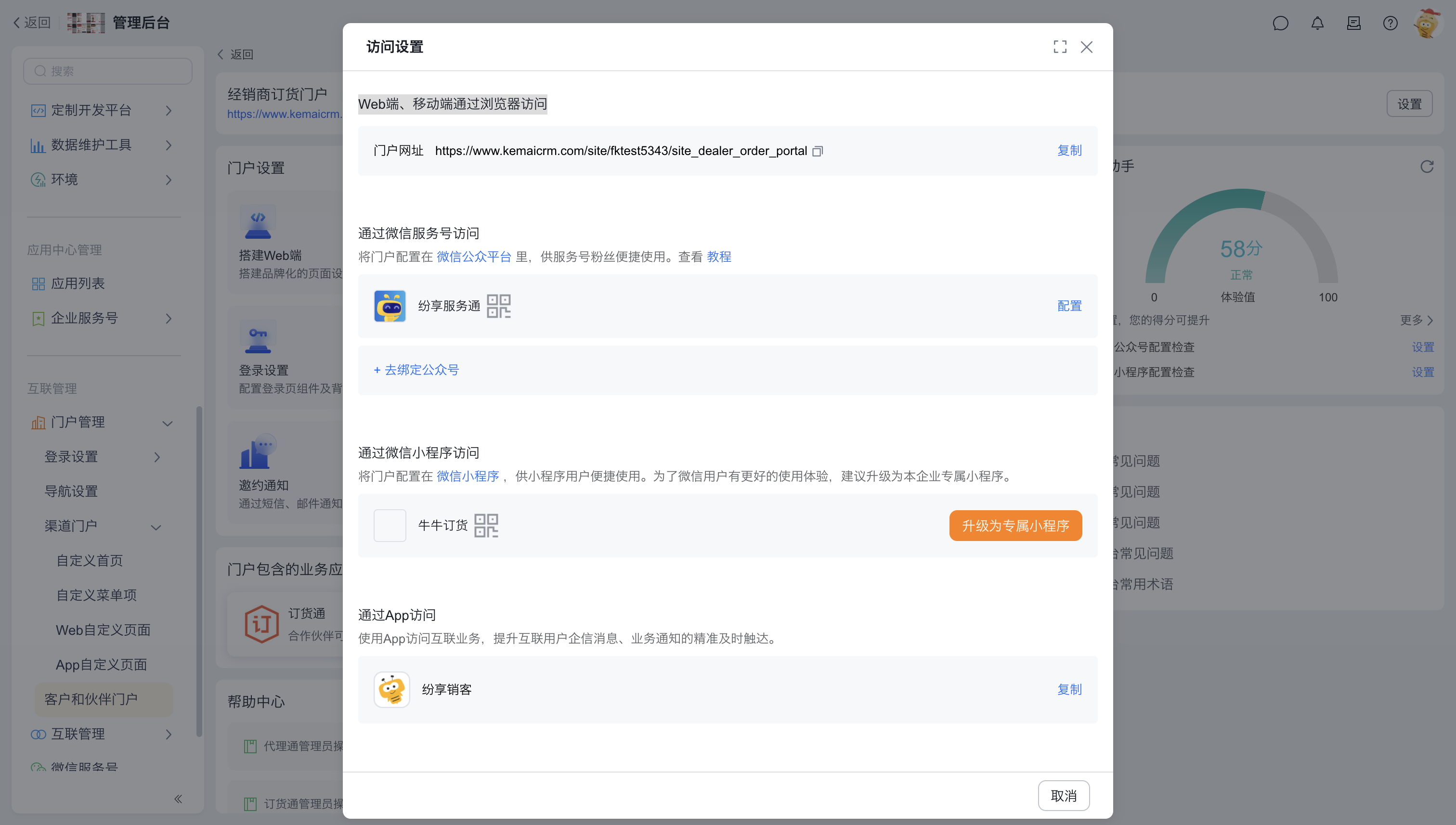The height and width of the screenshot is (825, 1456).
Task: Select 自定义首页 in sidebar
Action: coord(90,560)
